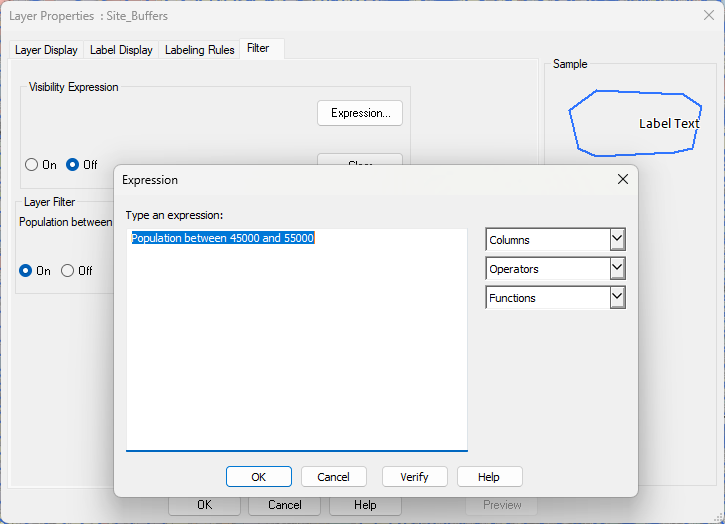Viewport: 725px width, 524px height.
Task: Click the Expression... button
Action: pos(360,113)
